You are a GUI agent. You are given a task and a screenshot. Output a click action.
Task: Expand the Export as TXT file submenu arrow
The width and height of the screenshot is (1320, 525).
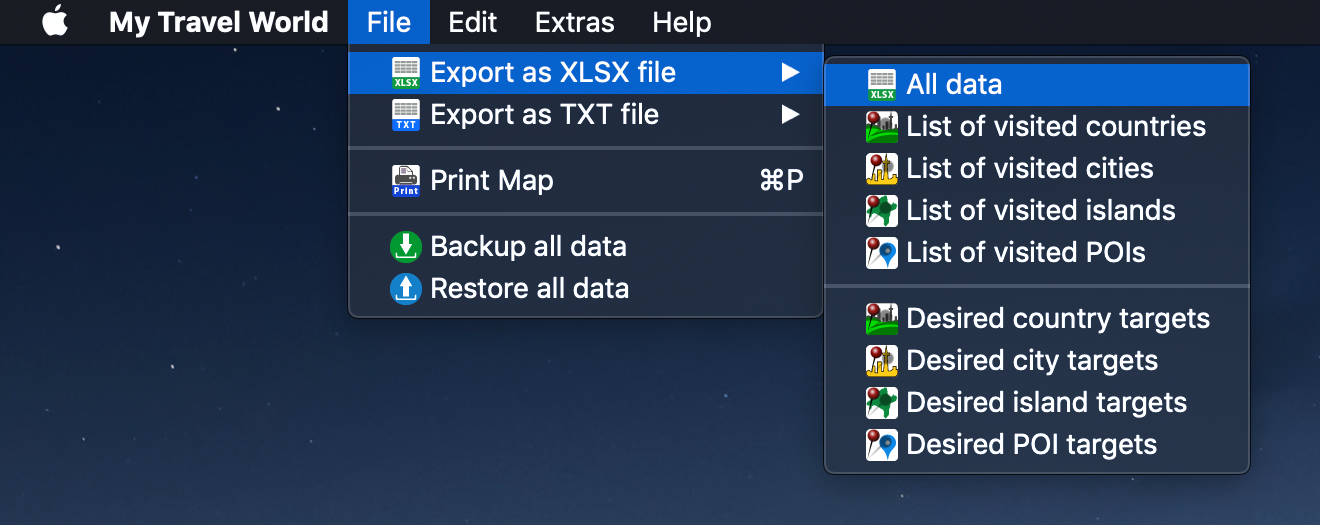click(791, 114)
